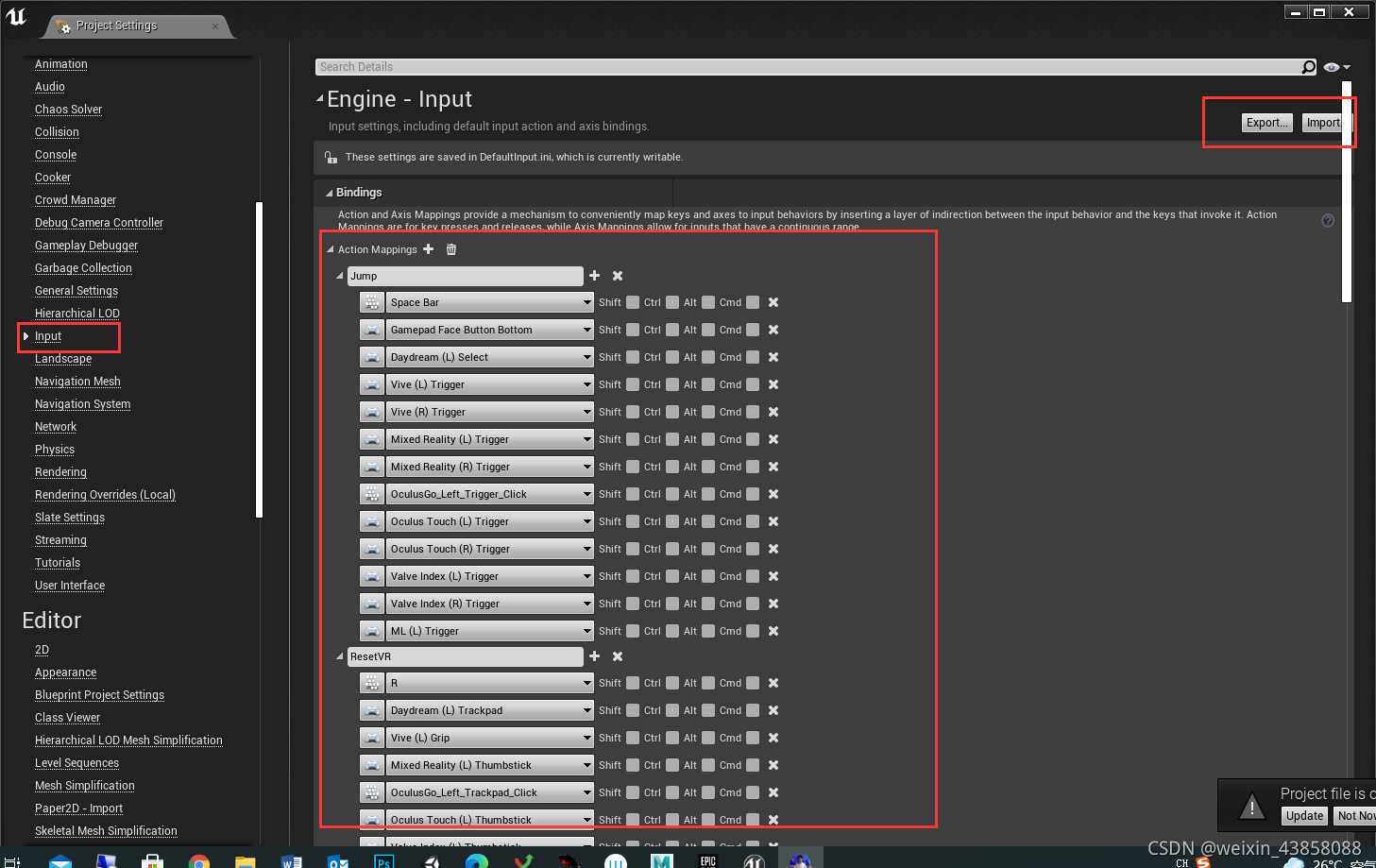
Task: Delete the Space Bar binding row
Action: [773, 302]
